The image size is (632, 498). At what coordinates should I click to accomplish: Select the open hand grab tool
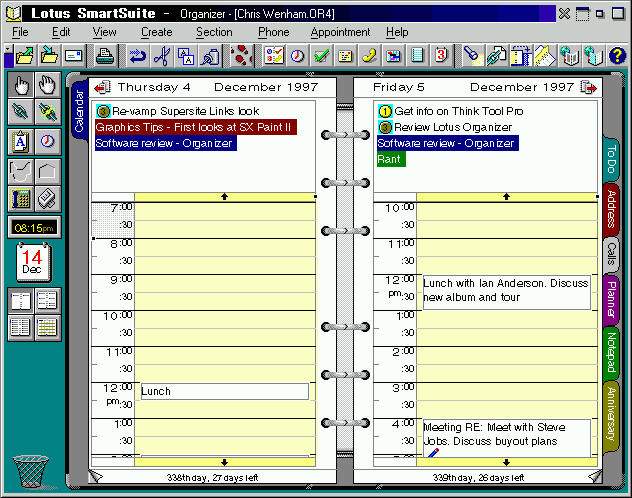point(48,85)
